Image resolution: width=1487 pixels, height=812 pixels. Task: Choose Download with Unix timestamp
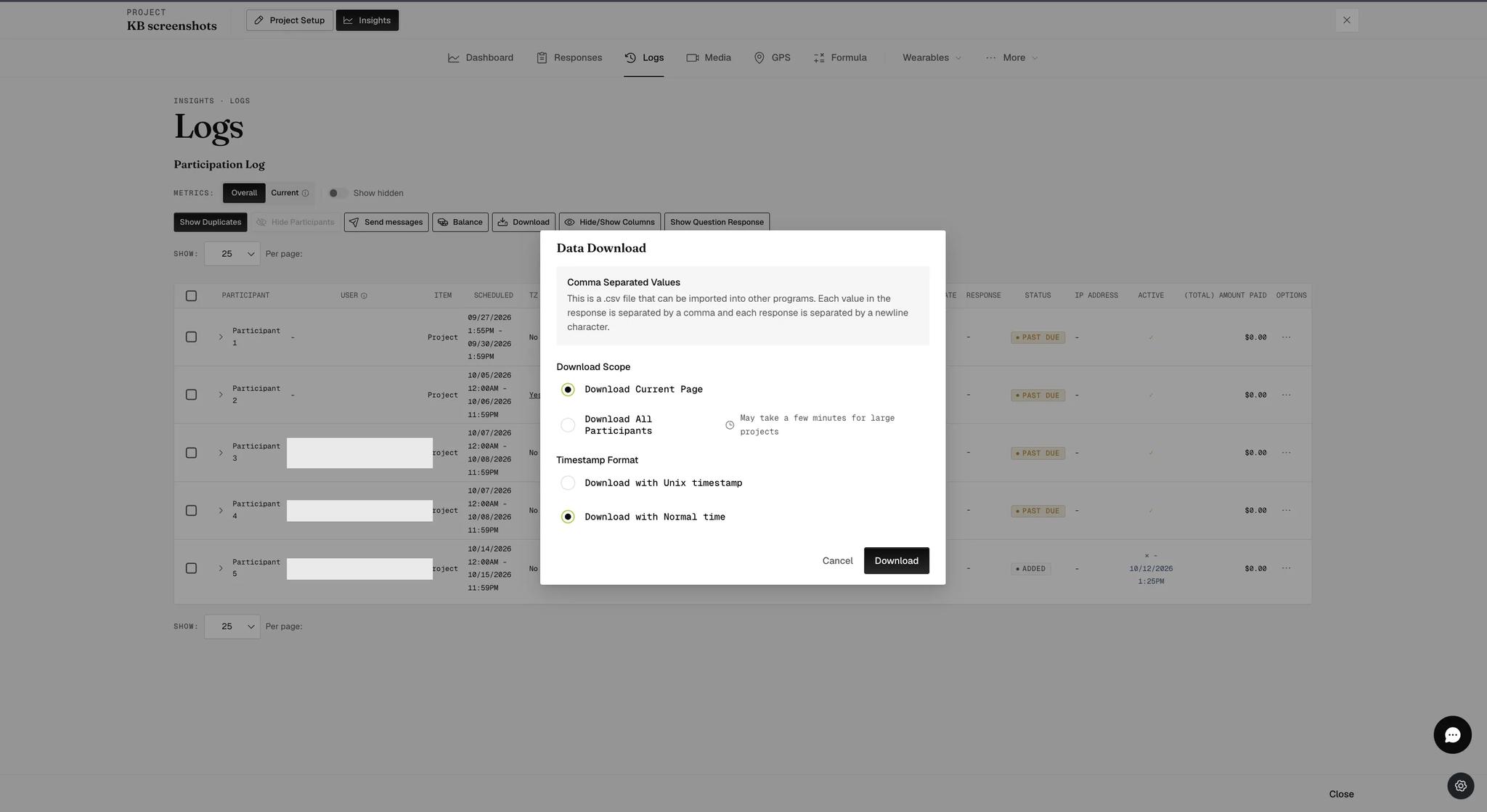[568, 483]
